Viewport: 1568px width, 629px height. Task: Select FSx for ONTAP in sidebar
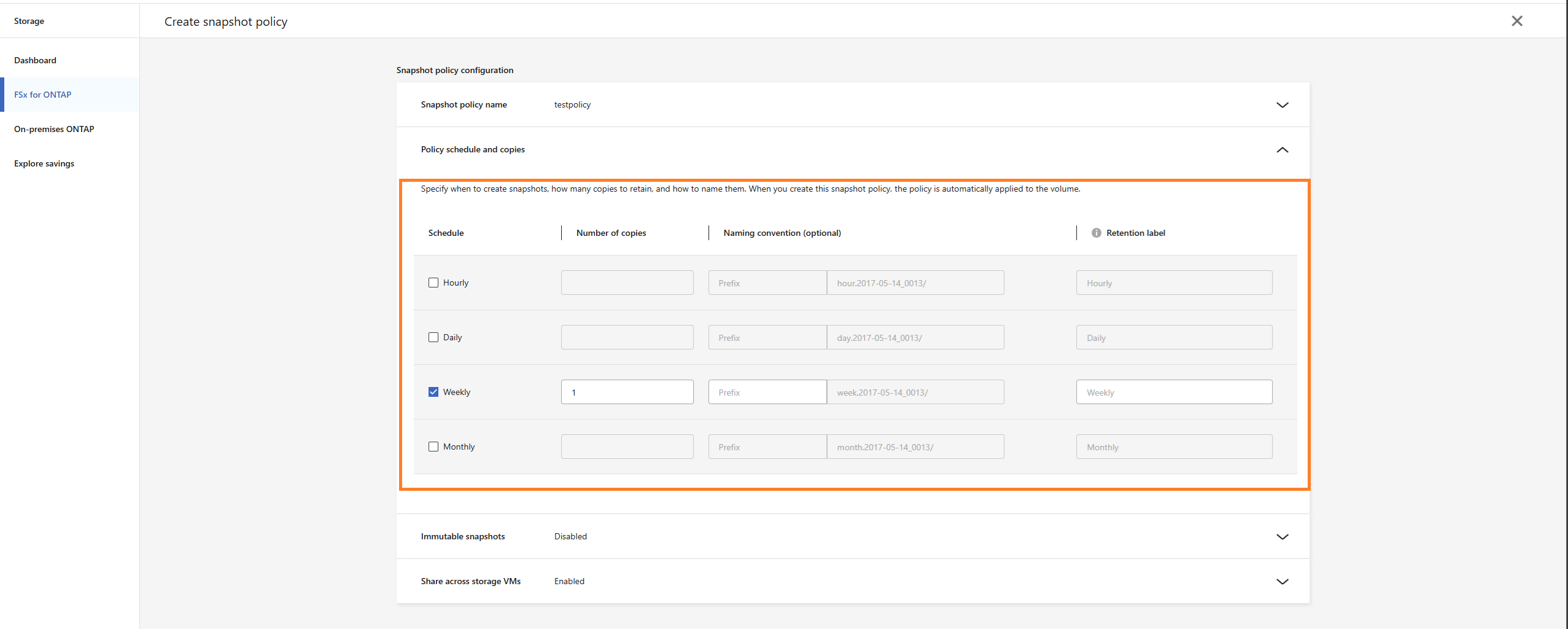(69, 95)
